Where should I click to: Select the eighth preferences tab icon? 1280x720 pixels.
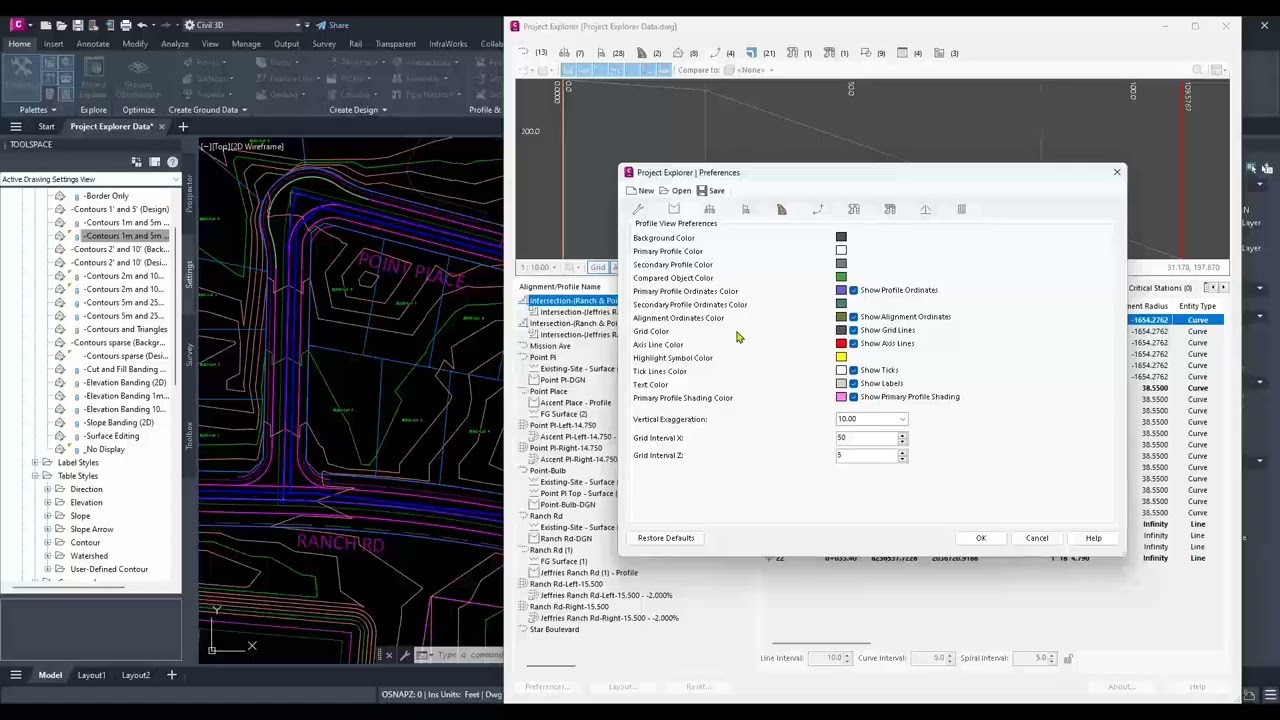pos(890,209)
